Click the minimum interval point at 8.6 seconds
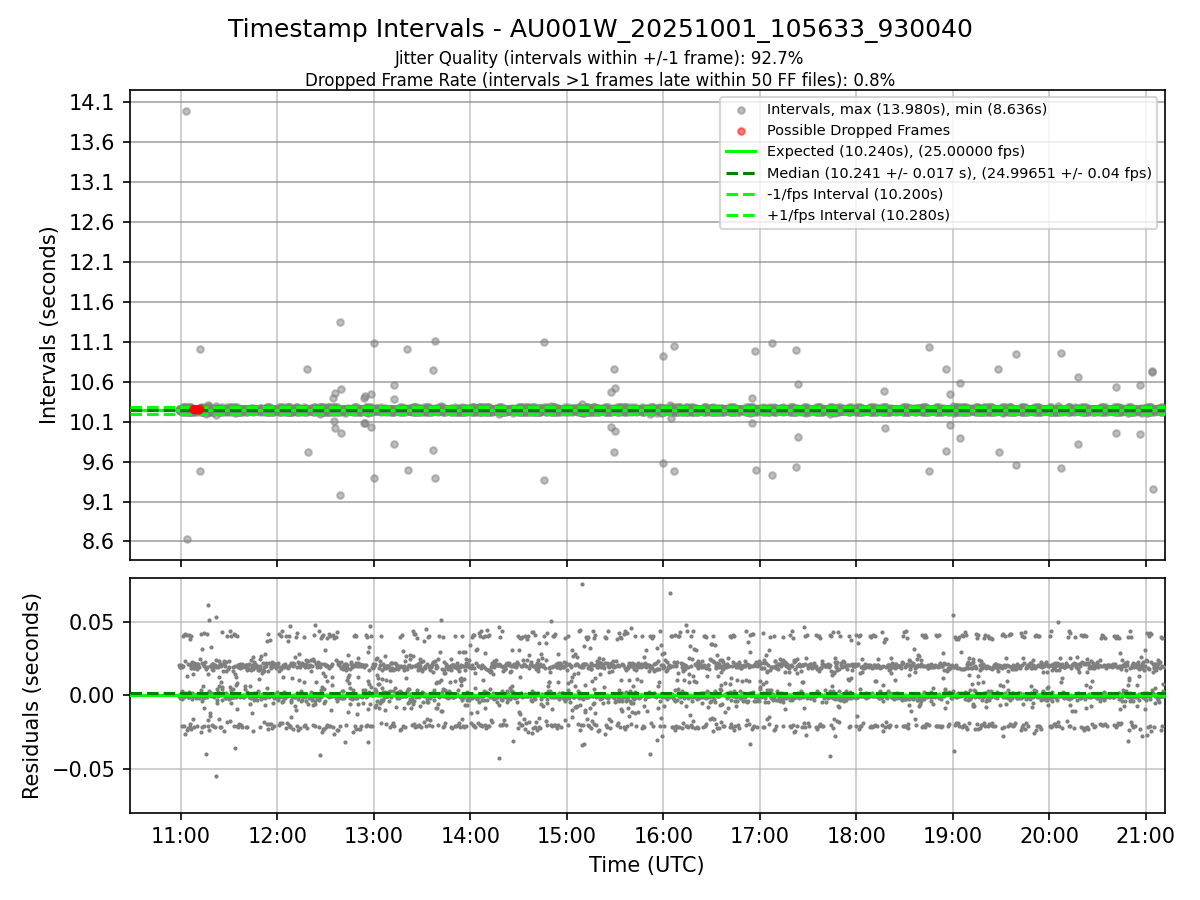 [187, 539]
